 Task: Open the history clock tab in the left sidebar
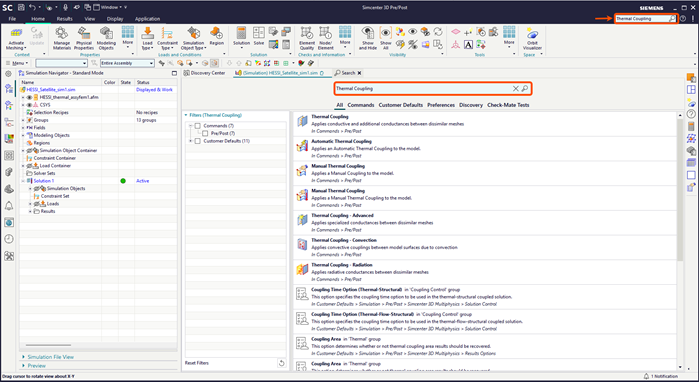tap(9, 239)
